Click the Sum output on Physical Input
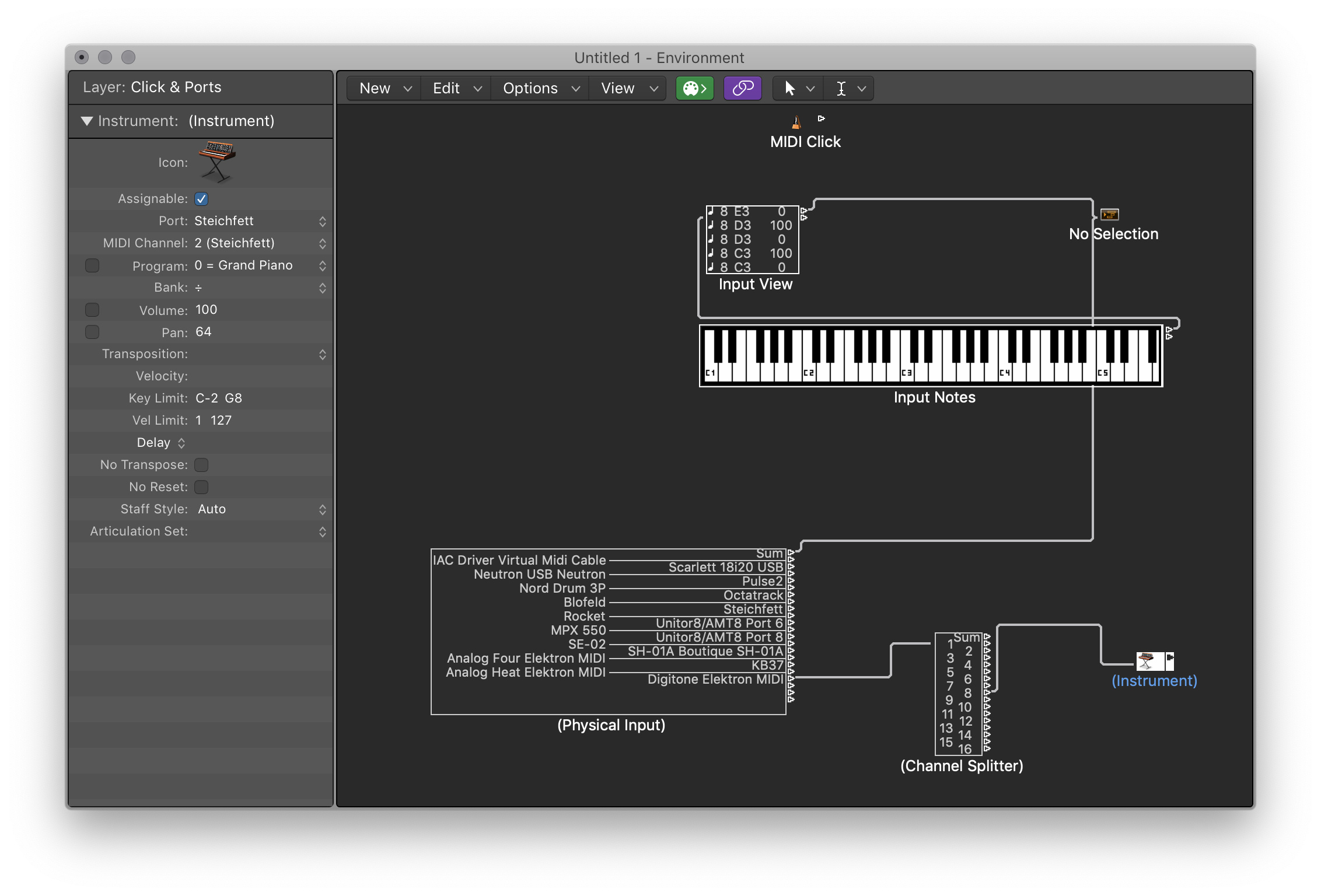 click(790, 553)
